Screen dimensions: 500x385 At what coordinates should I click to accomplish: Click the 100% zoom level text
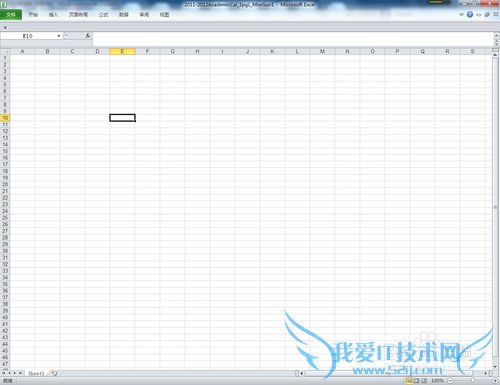437,381
